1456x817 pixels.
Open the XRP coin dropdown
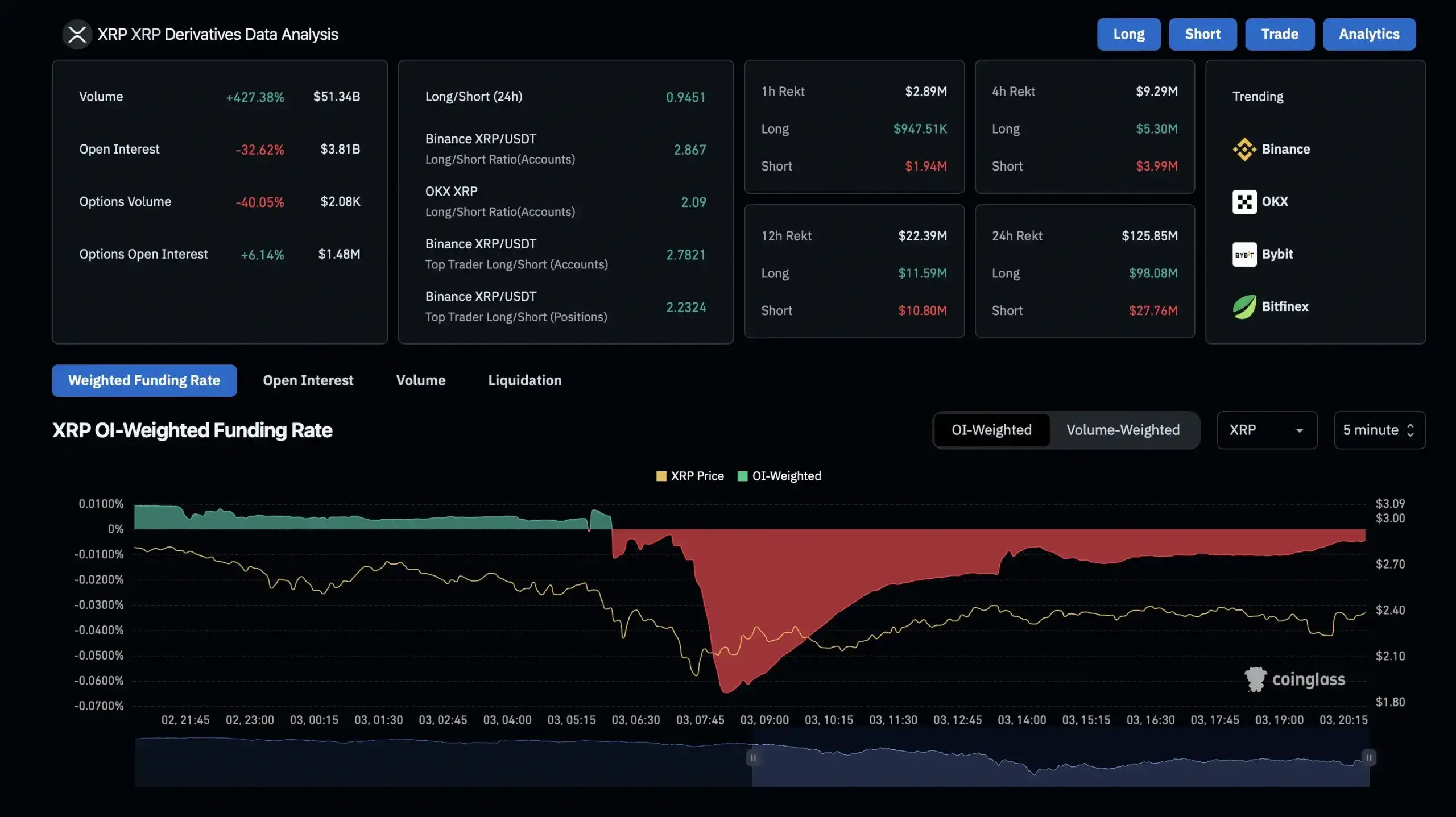(1267, 430)
